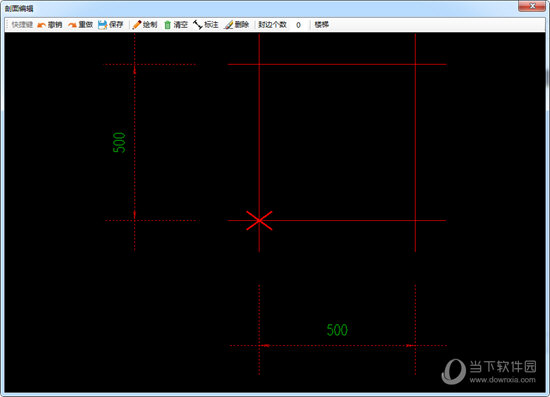Screen dimensions: 550x397
Task: Click the 楼梯 toolbar button
Action: (x=322, y=25)
